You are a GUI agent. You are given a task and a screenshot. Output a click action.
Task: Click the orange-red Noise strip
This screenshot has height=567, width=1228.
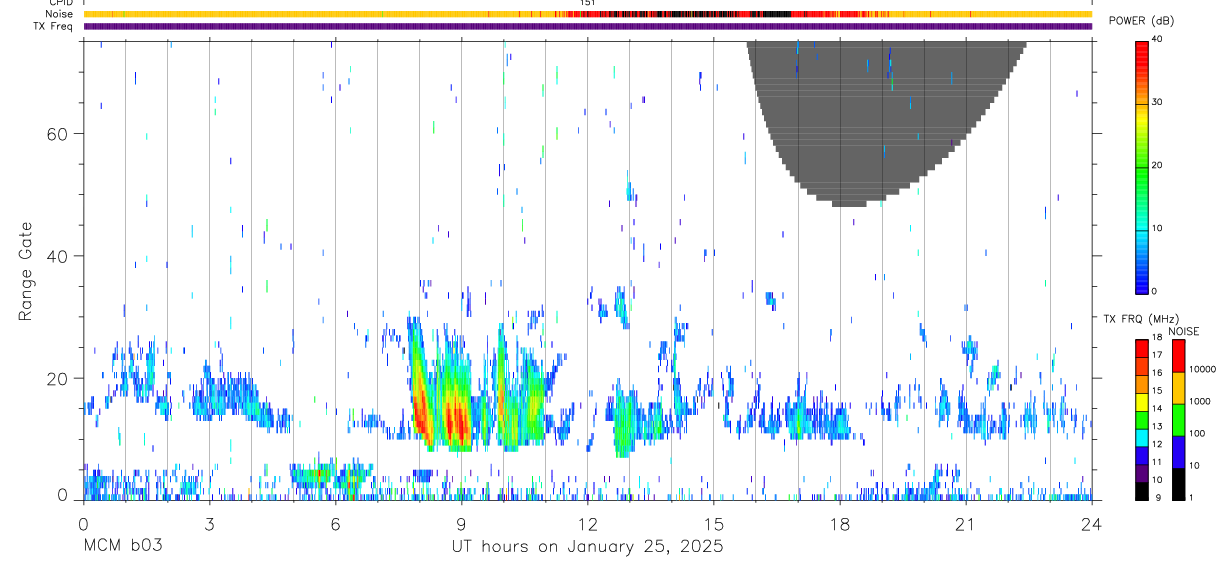point(587,14)
